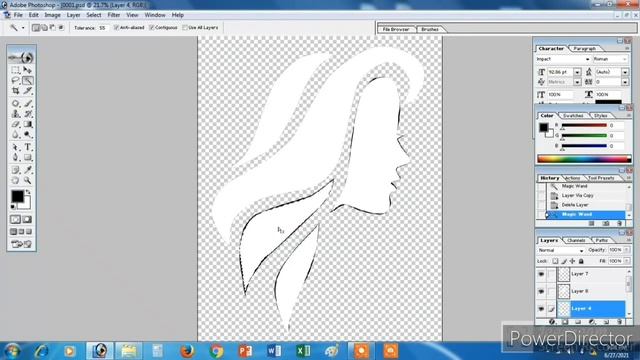This screenshot has width=640, height=360.
Task: Select the Brush tool
Action: tap(27, 104)
